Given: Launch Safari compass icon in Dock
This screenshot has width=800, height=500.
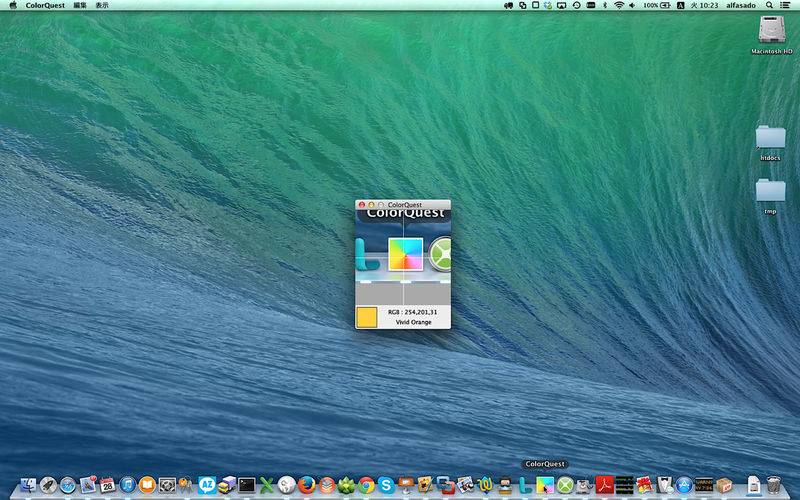Looking at the screenshot, I should coord(68,485).
